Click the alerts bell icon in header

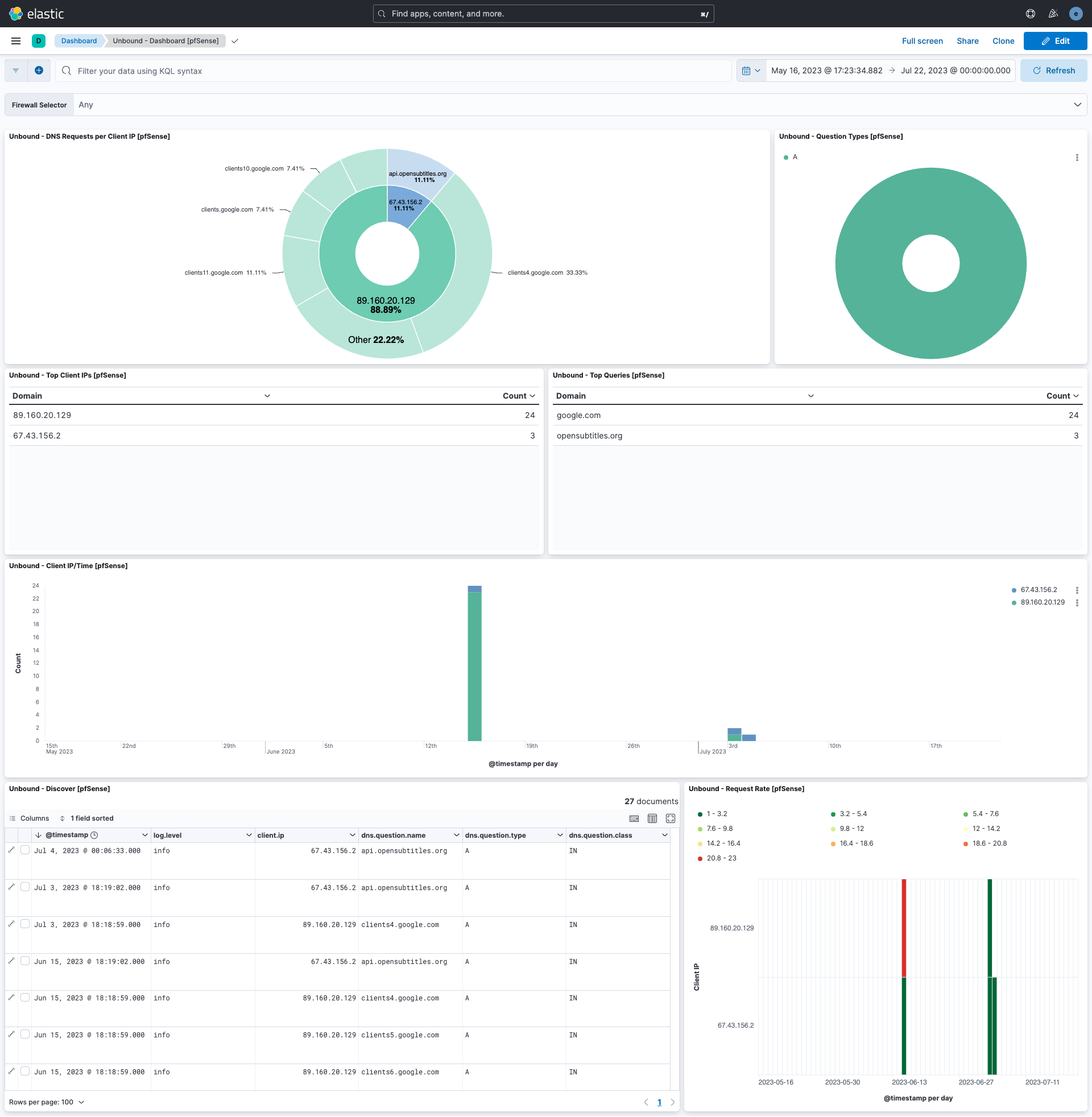pyautogui.click(x=1052, y=13)
